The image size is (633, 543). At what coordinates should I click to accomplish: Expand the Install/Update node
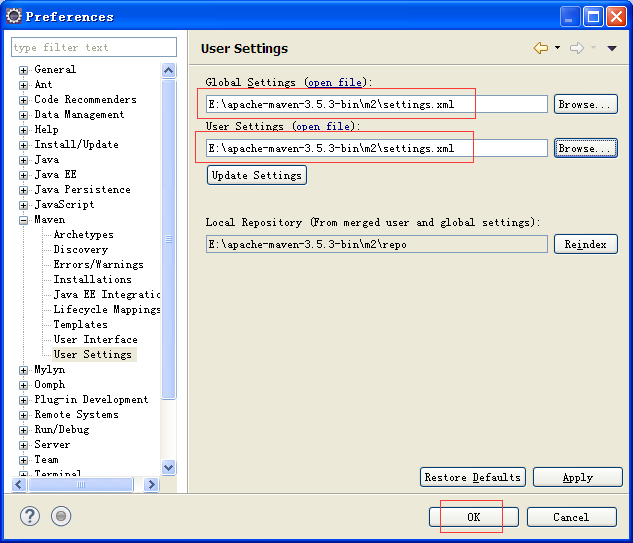[23, 145]
